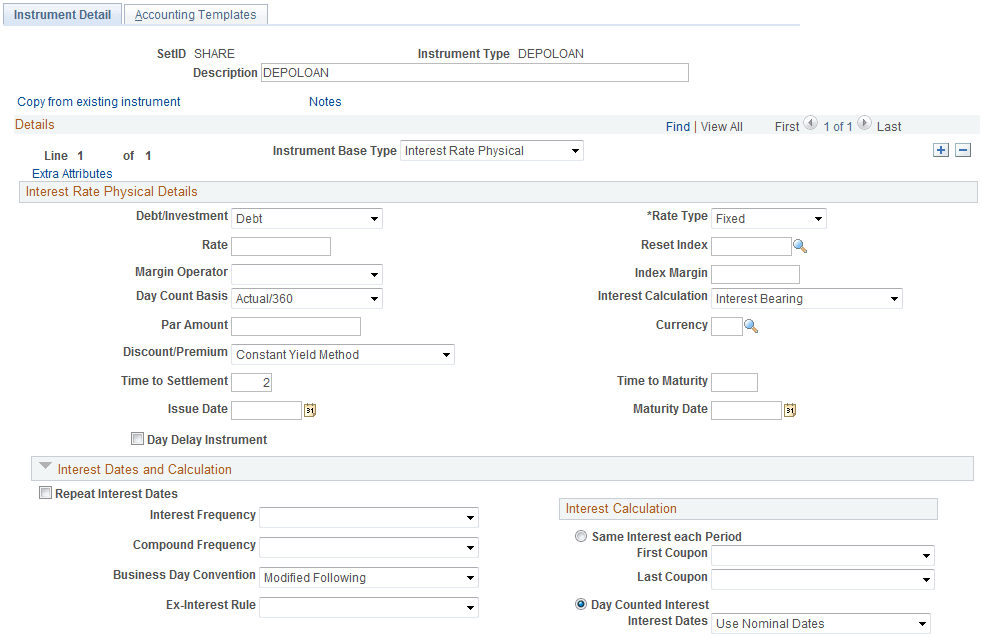983x637 pixels.
Task: Click the View All link
Action: click(x=721, y=126)
